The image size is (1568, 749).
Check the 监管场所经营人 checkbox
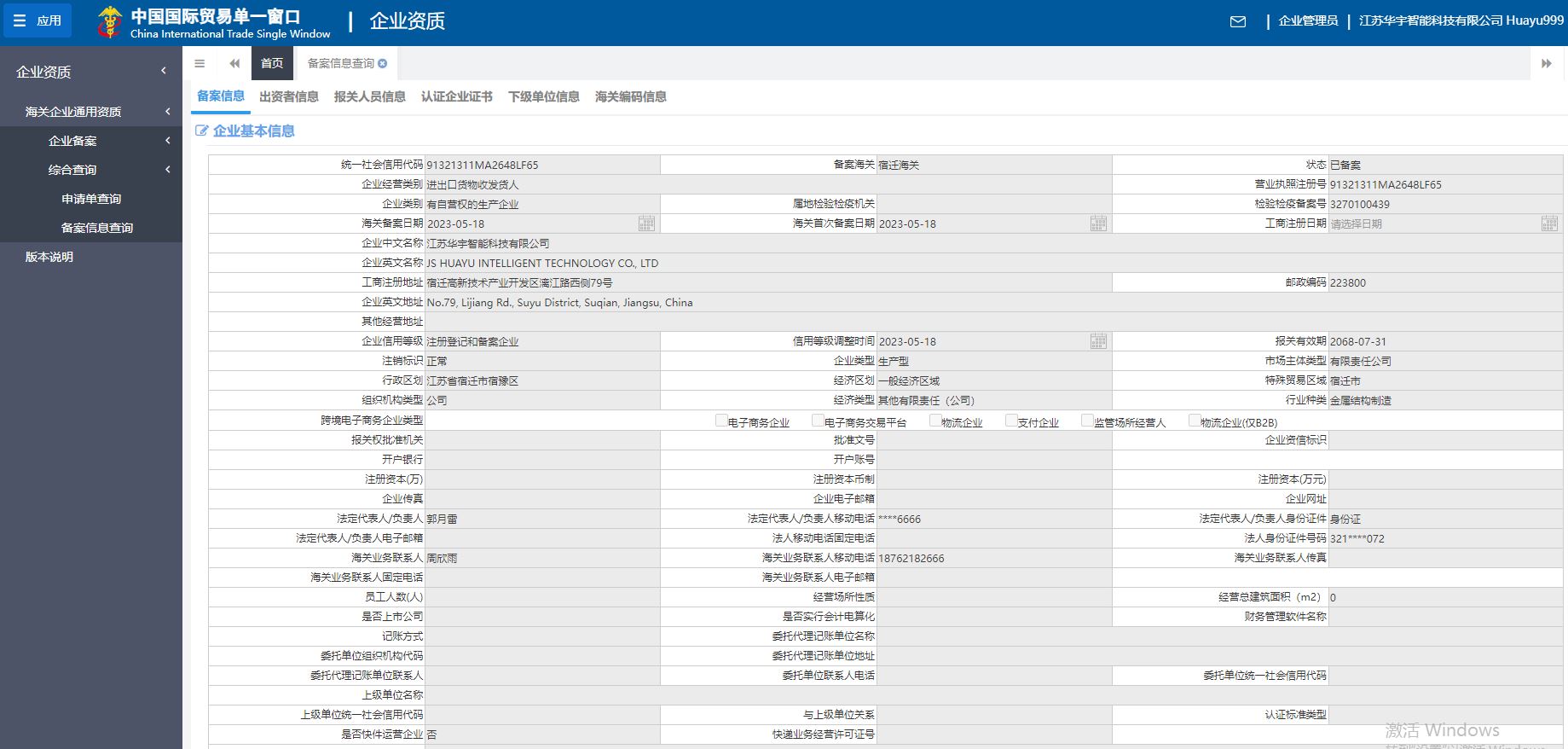coord(1087,420)
